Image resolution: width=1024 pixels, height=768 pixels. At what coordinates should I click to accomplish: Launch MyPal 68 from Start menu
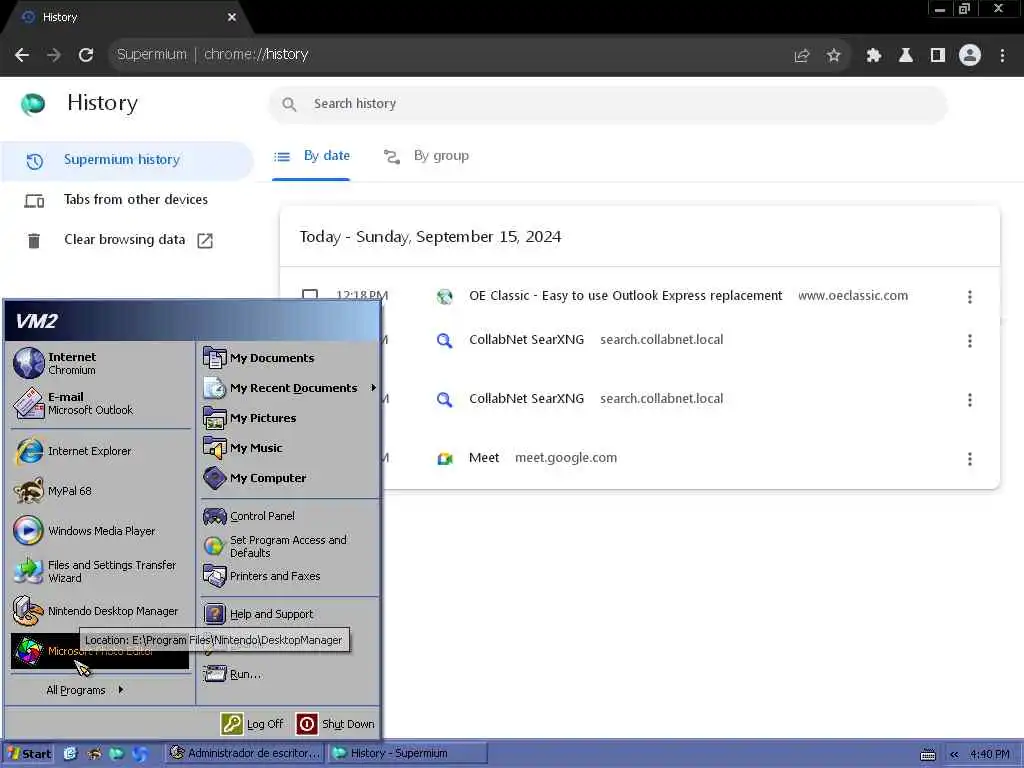101,491
